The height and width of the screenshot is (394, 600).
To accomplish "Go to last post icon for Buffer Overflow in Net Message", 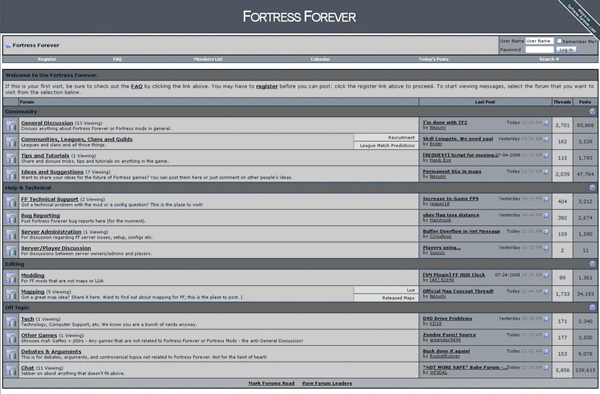I will click(546, 231).
